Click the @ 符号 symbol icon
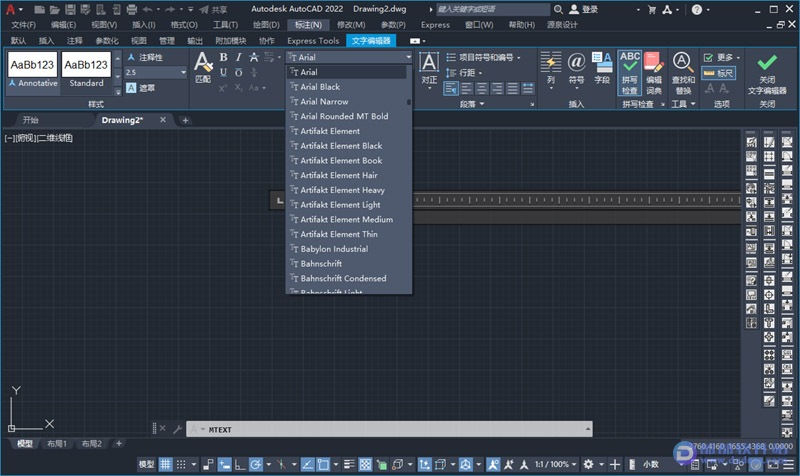 pos(576,69)
